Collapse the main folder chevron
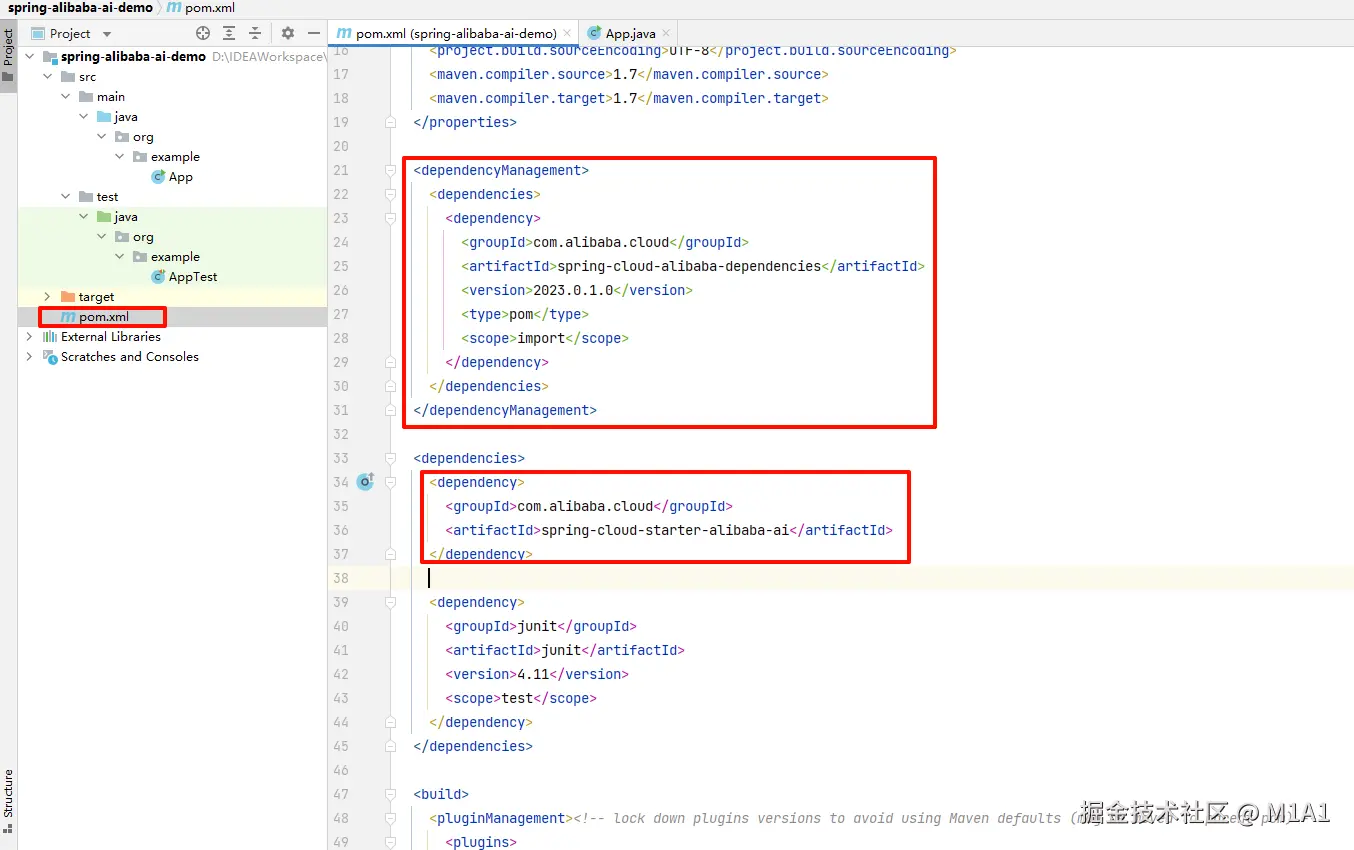The image size is (1354, 850). (x=66, y=97)
